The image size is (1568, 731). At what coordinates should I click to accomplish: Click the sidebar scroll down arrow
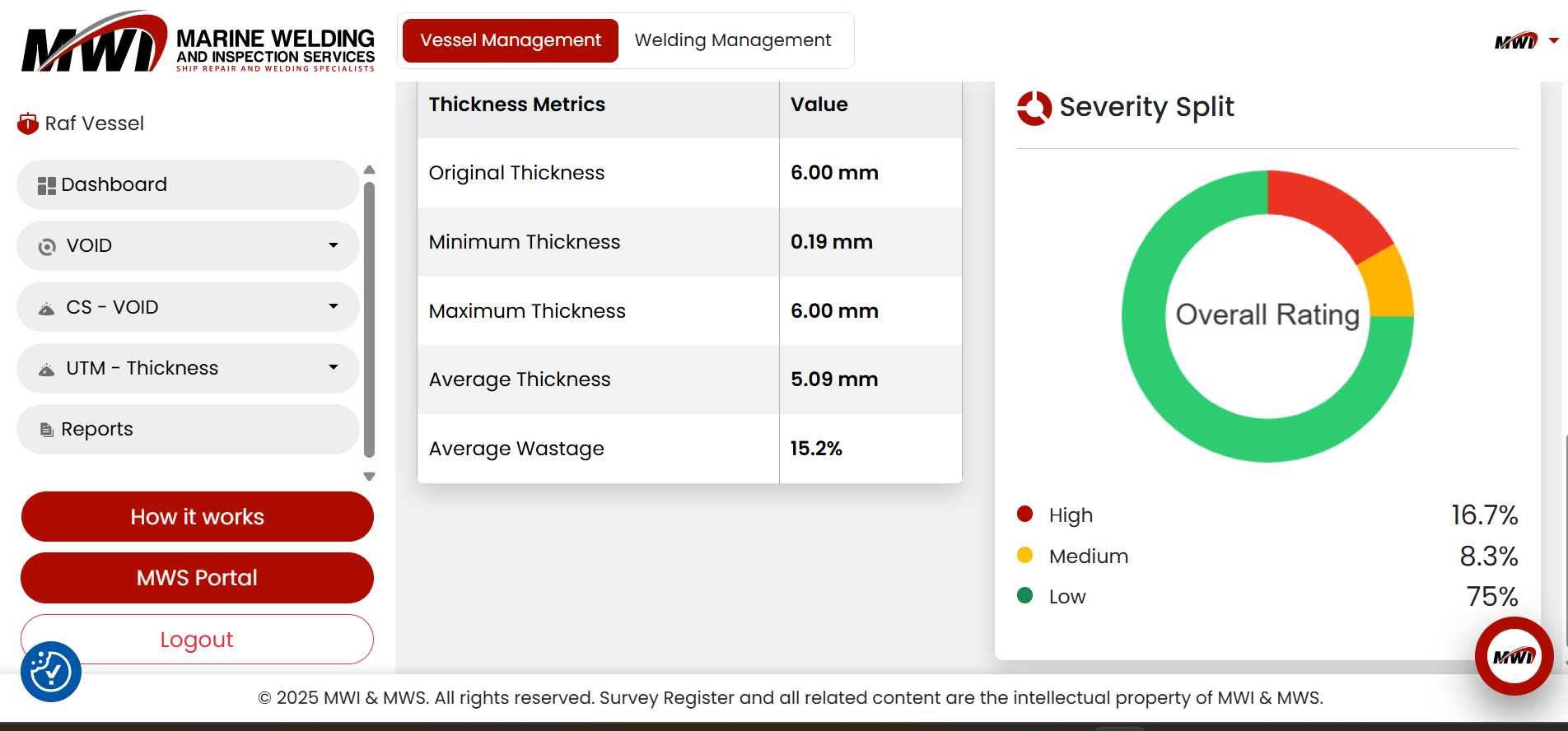pos(369,477)
